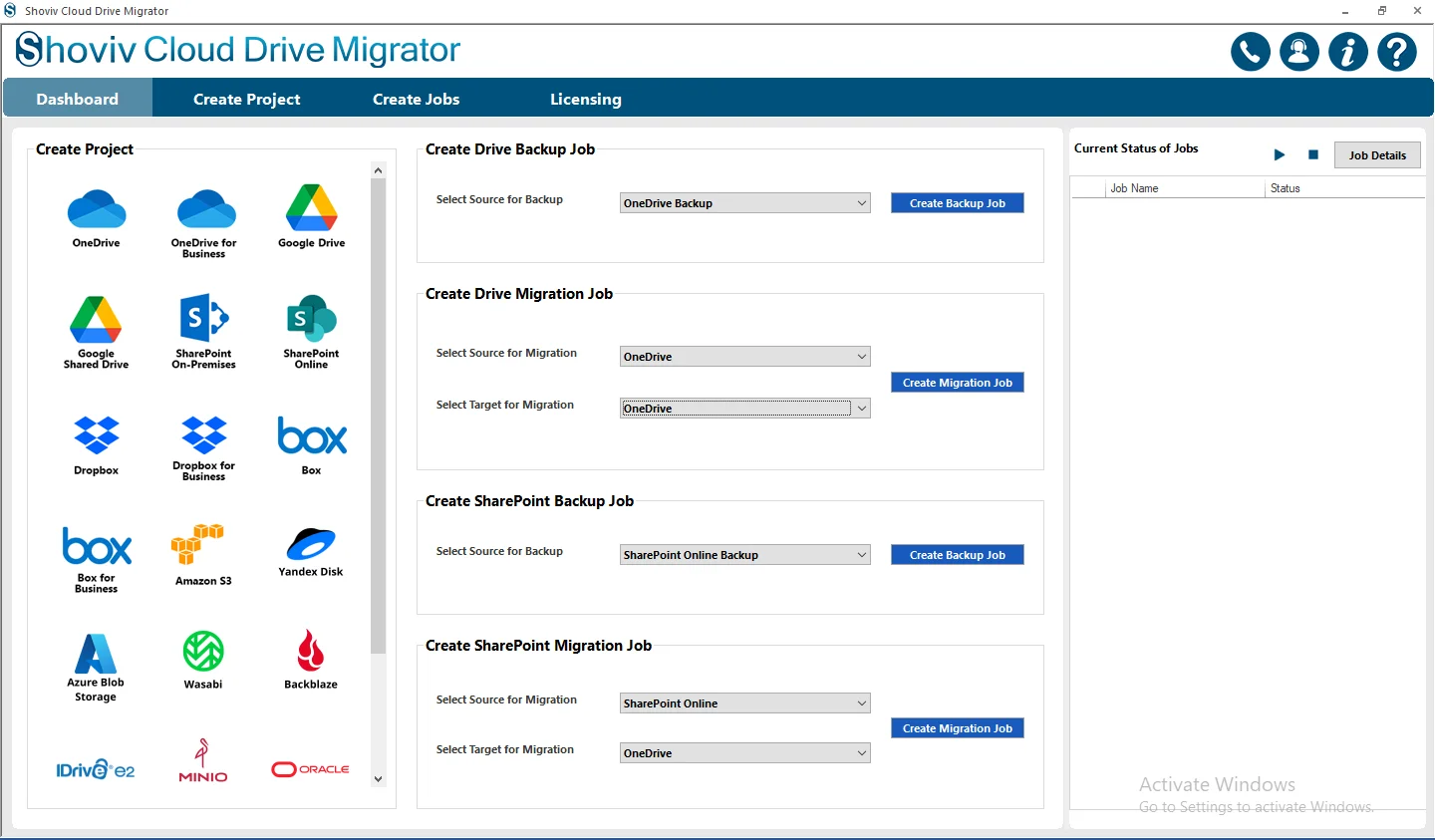Open SharePoint Migration target dropdown
The image size is (1435, 840).
coord(745,753)
